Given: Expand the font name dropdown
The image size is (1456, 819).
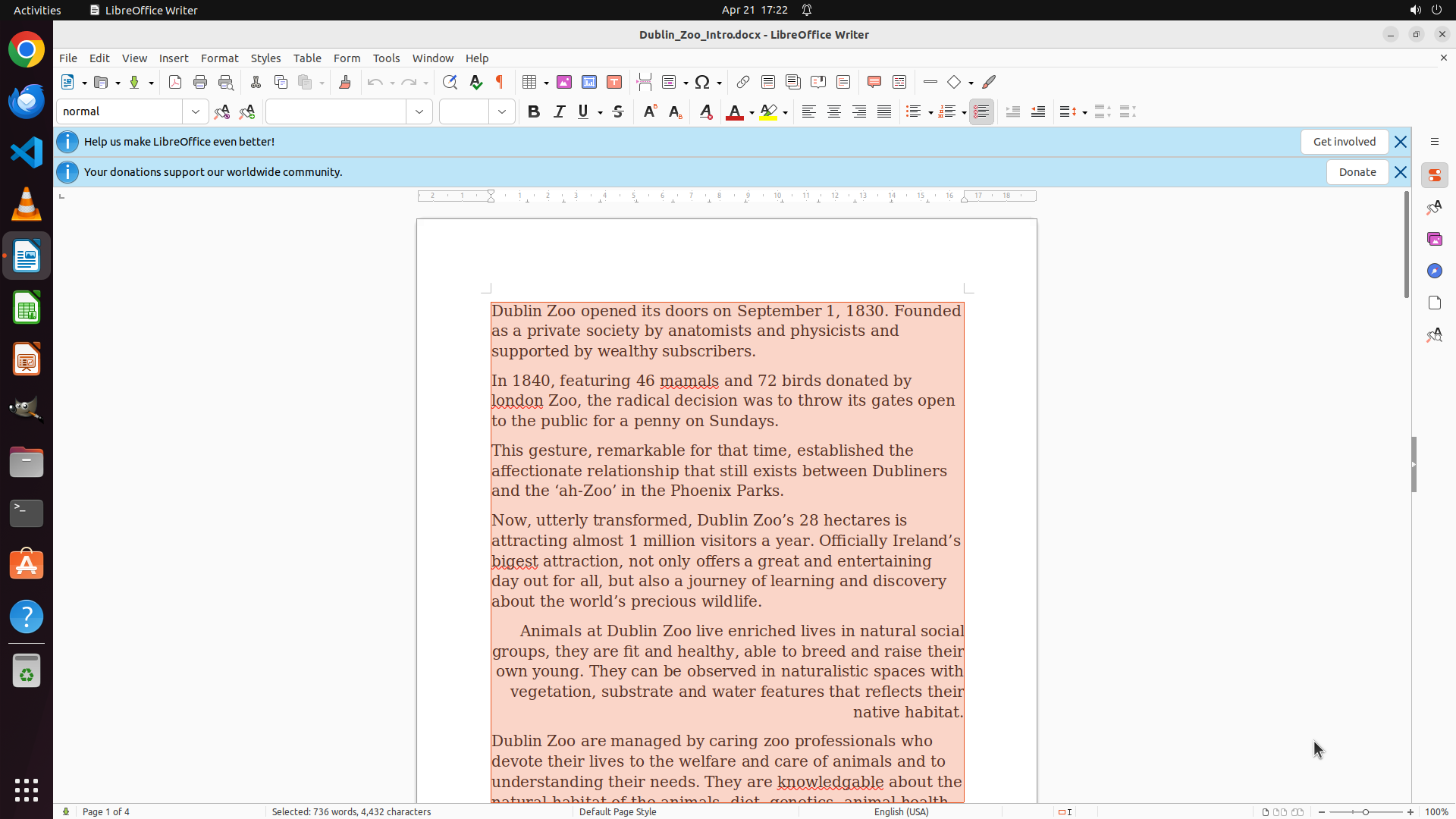Looking at the screenshot, I should point(419,111).
